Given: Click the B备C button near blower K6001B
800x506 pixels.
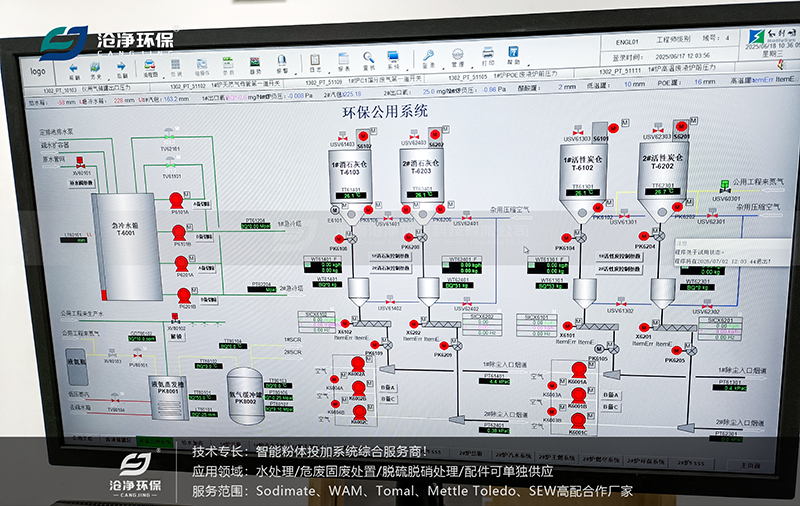Looking at the screenshot, I should tap(611, 407).
